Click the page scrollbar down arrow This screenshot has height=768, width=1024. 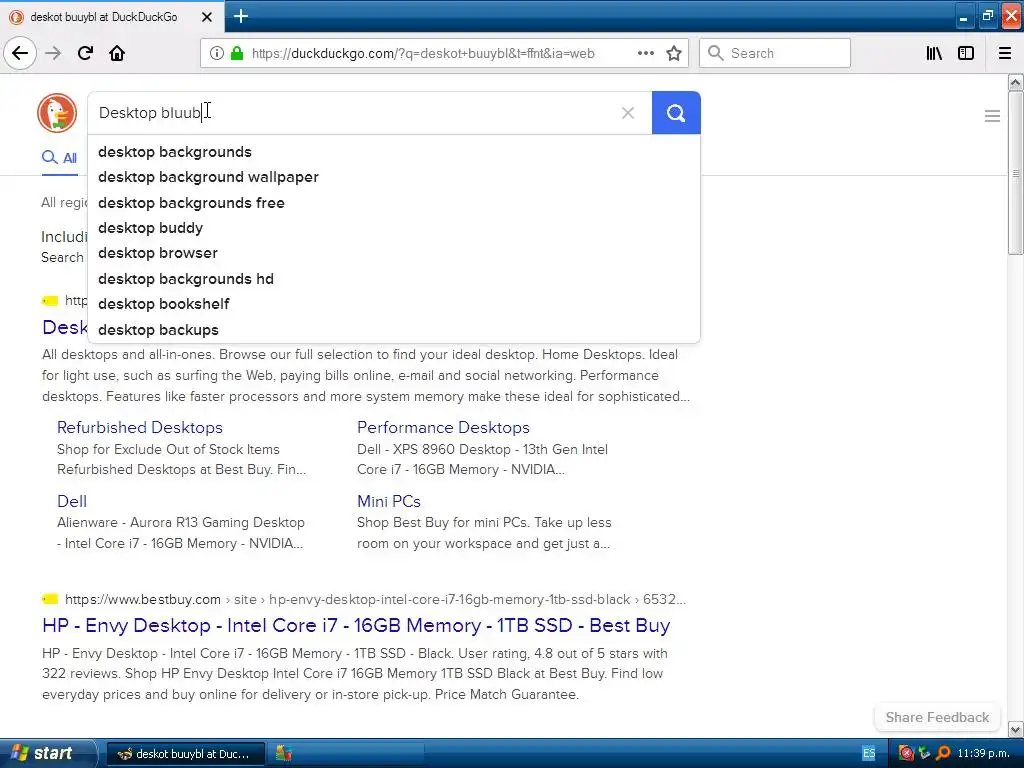click(x=1016, y=729)
